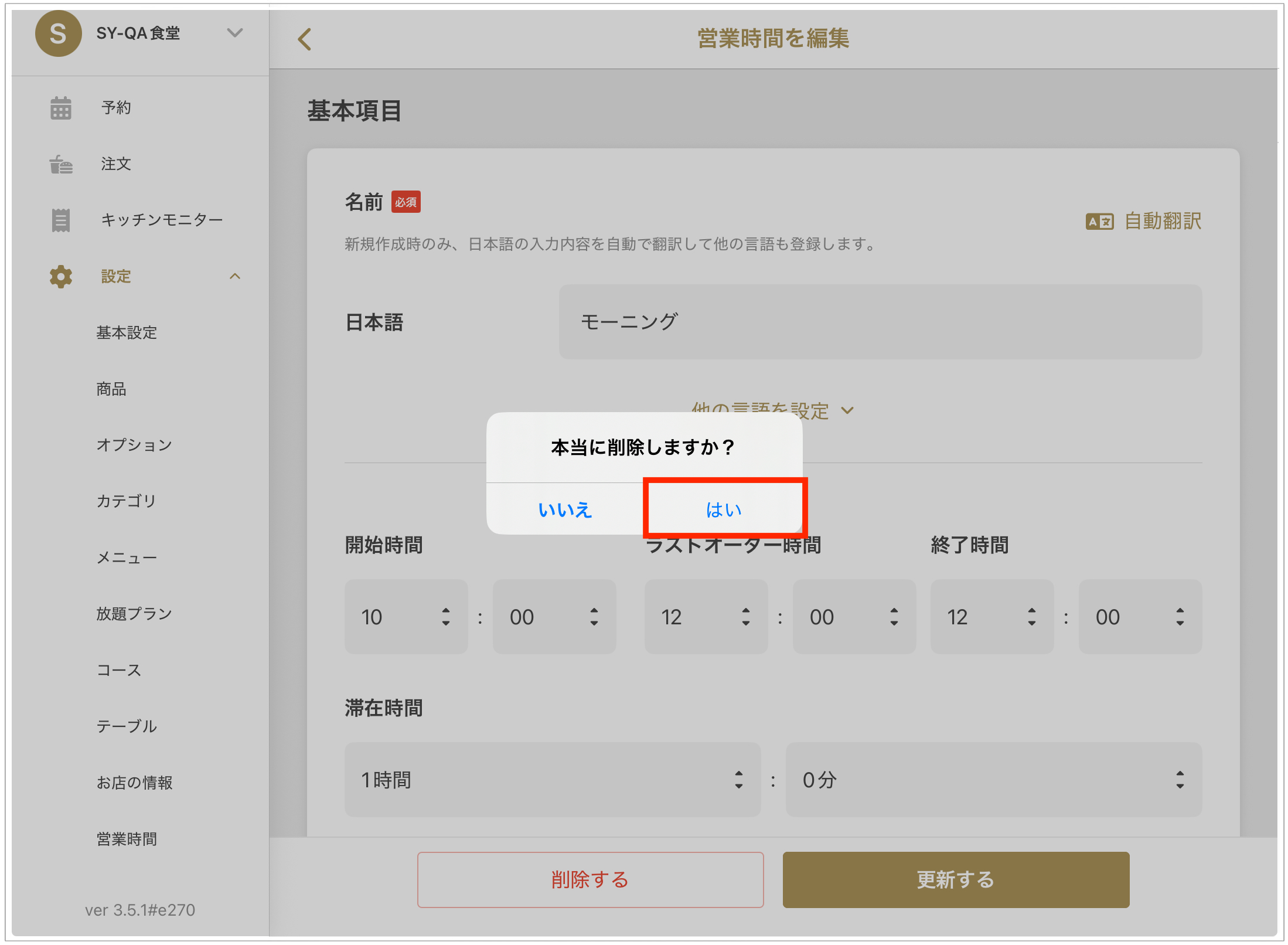Click the 日本語 name input field
This screenshot has width=1288, height=945.
pos(880,322)
